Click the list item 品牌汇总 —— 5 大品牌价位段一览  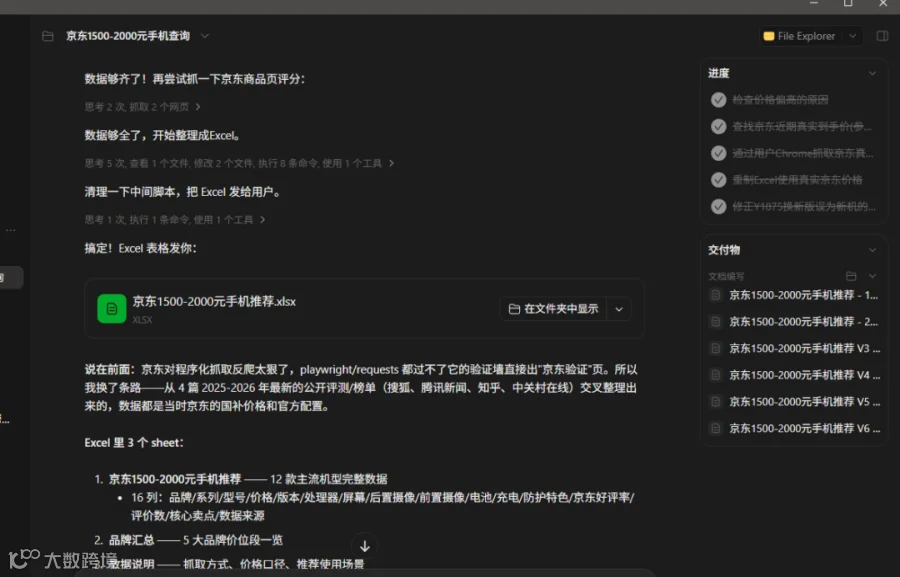coord(196,540)
